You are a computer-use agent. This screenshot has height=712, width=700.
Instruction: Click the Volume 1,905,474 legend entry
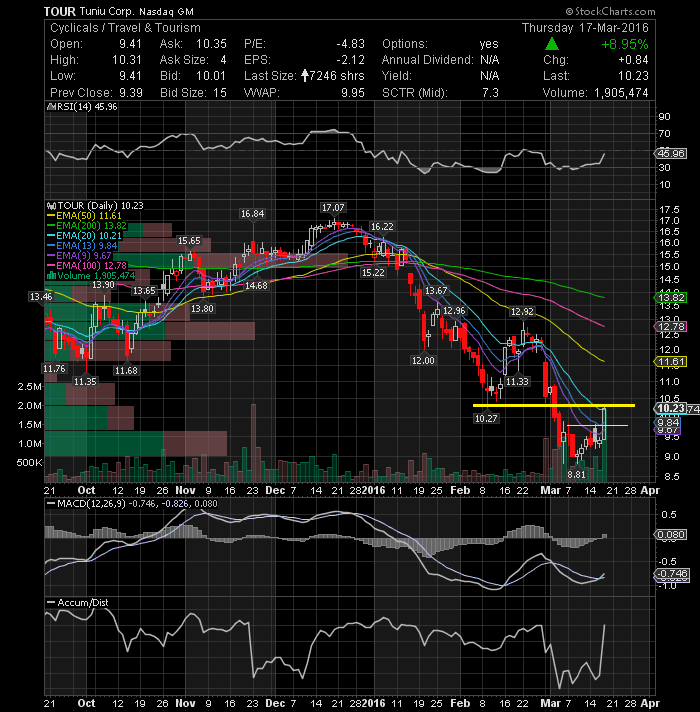(91, 276)
